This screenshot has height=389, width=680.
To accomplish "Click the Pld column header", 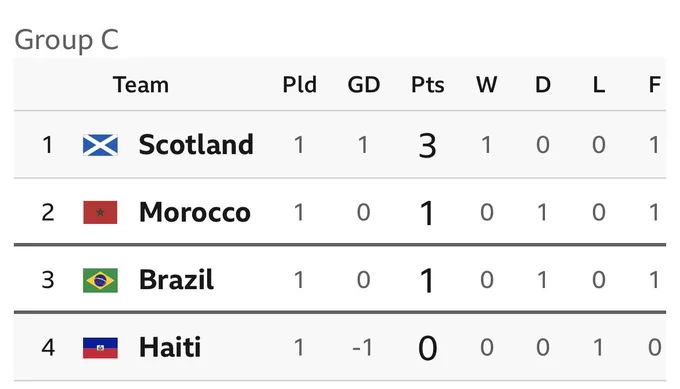I will coord(299,85).
